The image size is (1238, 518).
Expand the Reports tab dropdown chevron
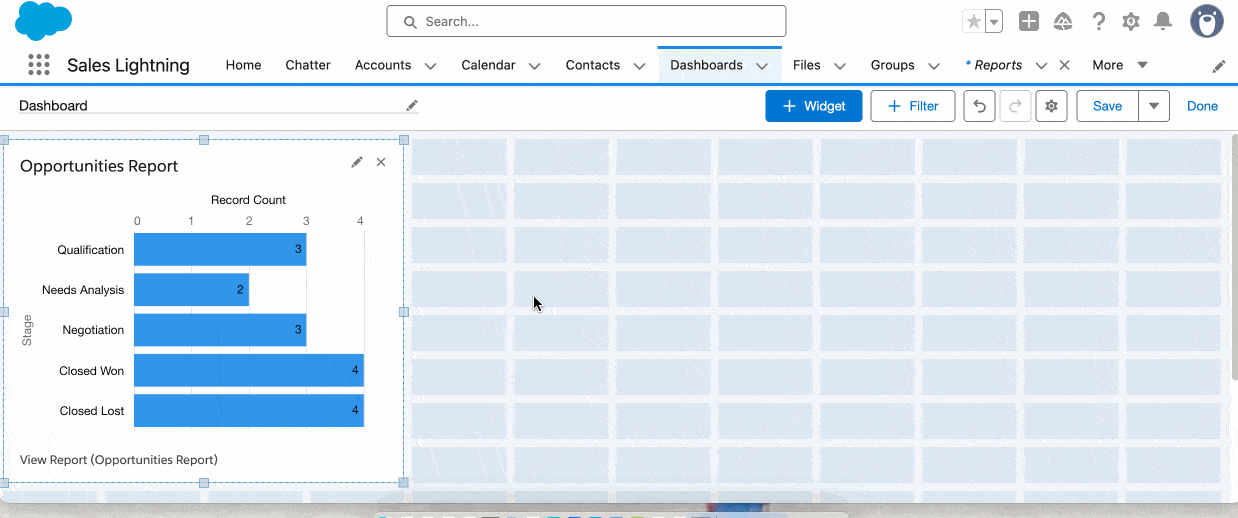[1041, 66]
